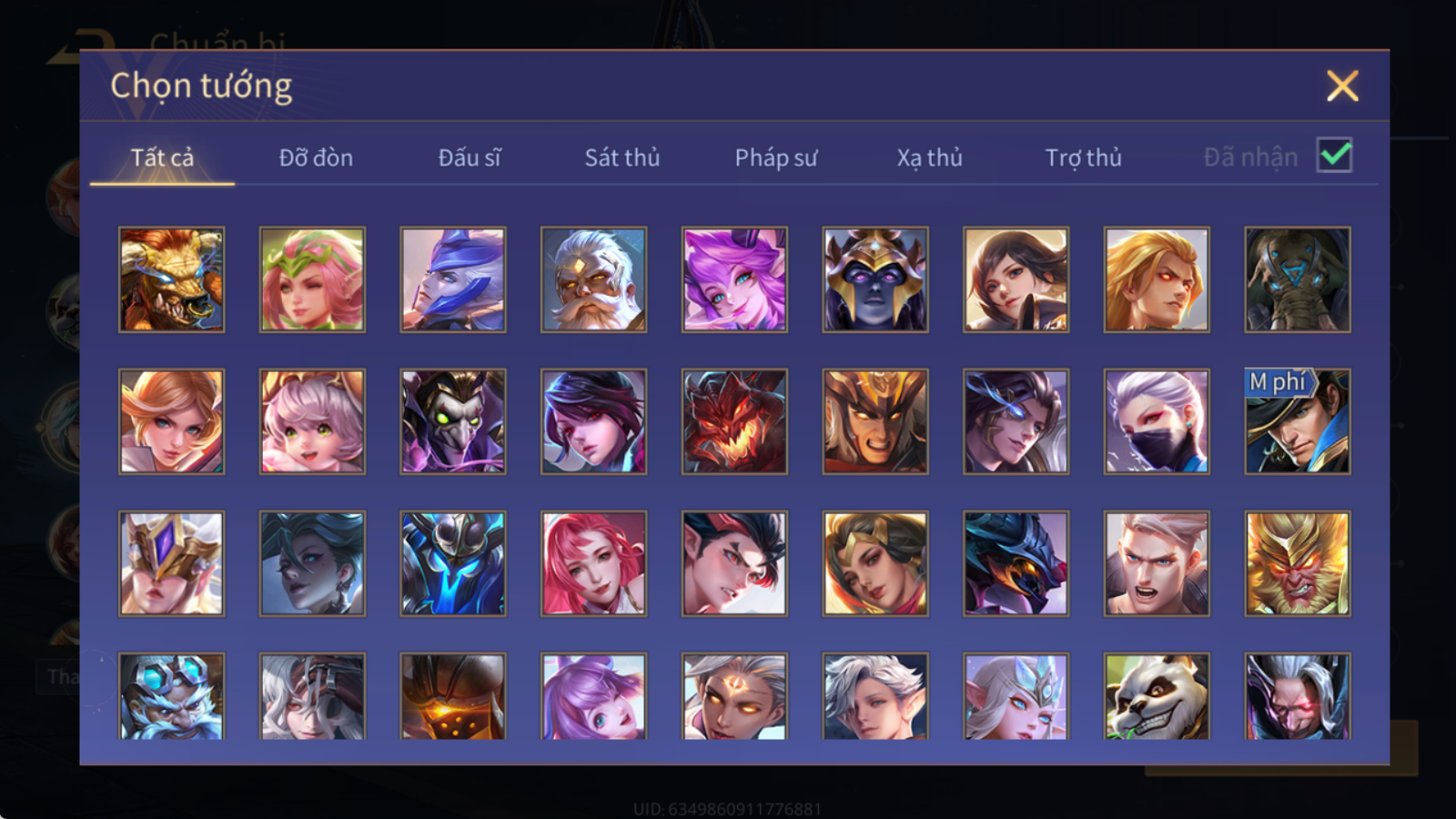Viewport: 1456px width, 819px height.
Task: Switch to the 'Đỡ đòn' tab
Action: click(316, 157)
